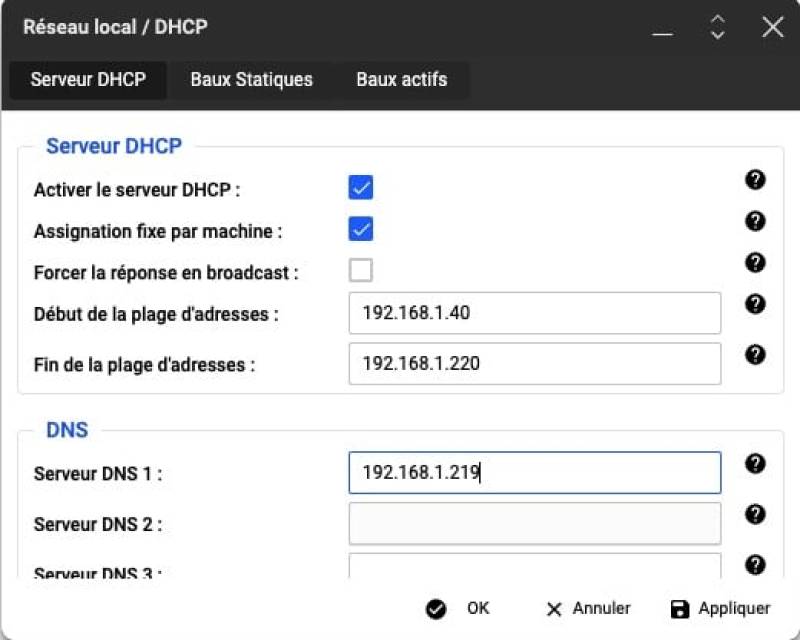The image size is (800, 640).
Task: Open help for Assignation fixe par machine
Action: 756,221
